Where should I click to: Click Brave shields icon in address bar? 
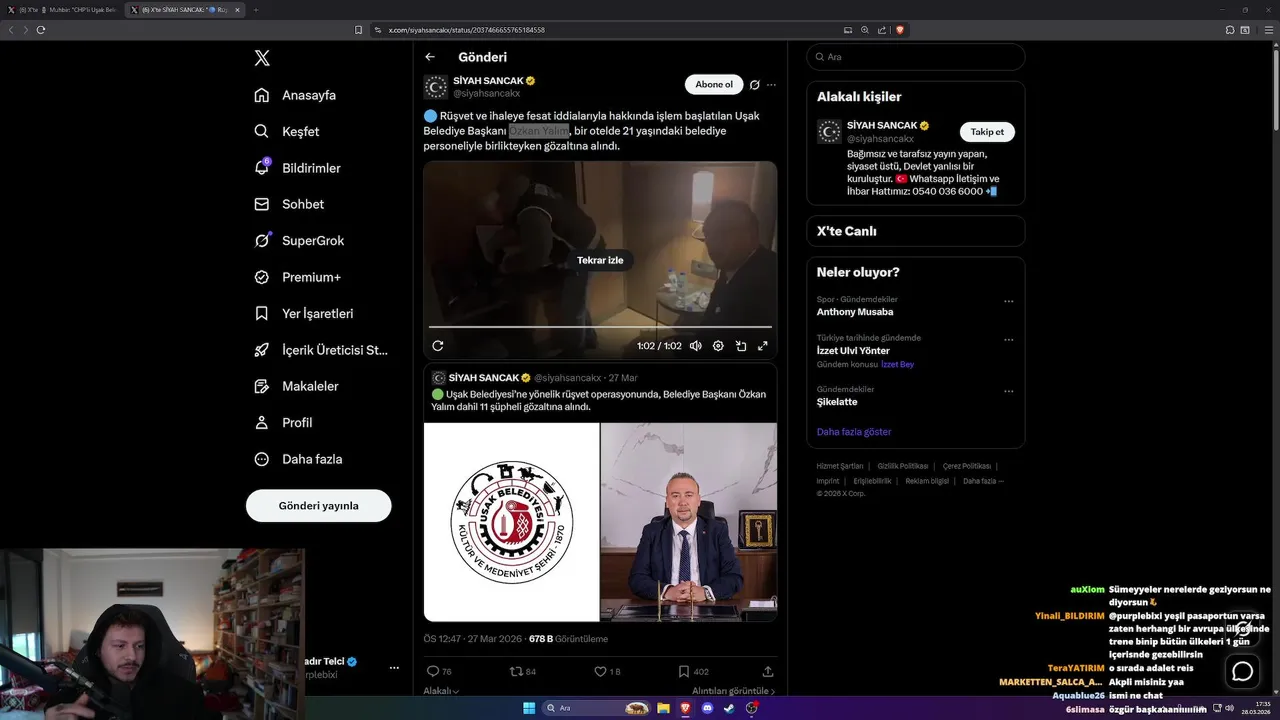pos(900,30)
